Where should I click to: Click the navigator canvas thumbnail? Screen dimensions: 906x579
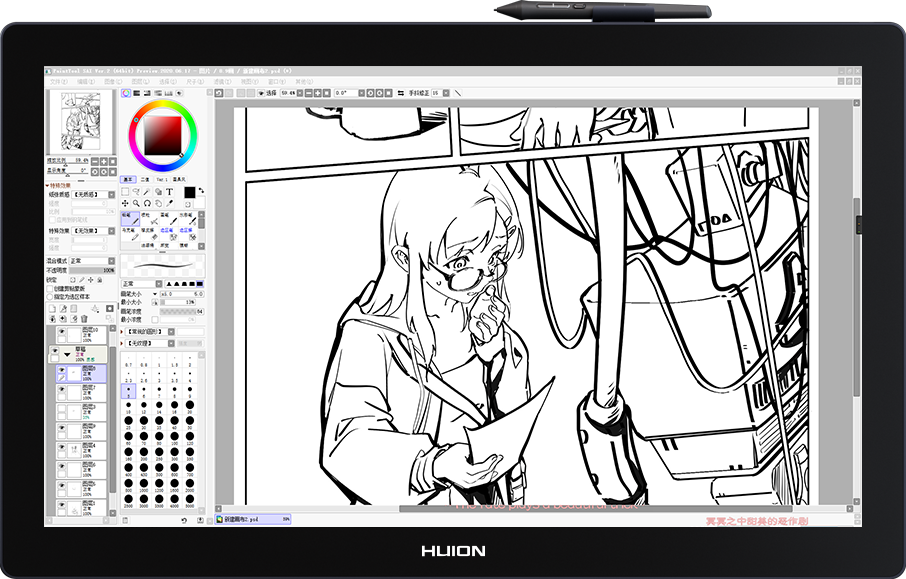point(80,122)
